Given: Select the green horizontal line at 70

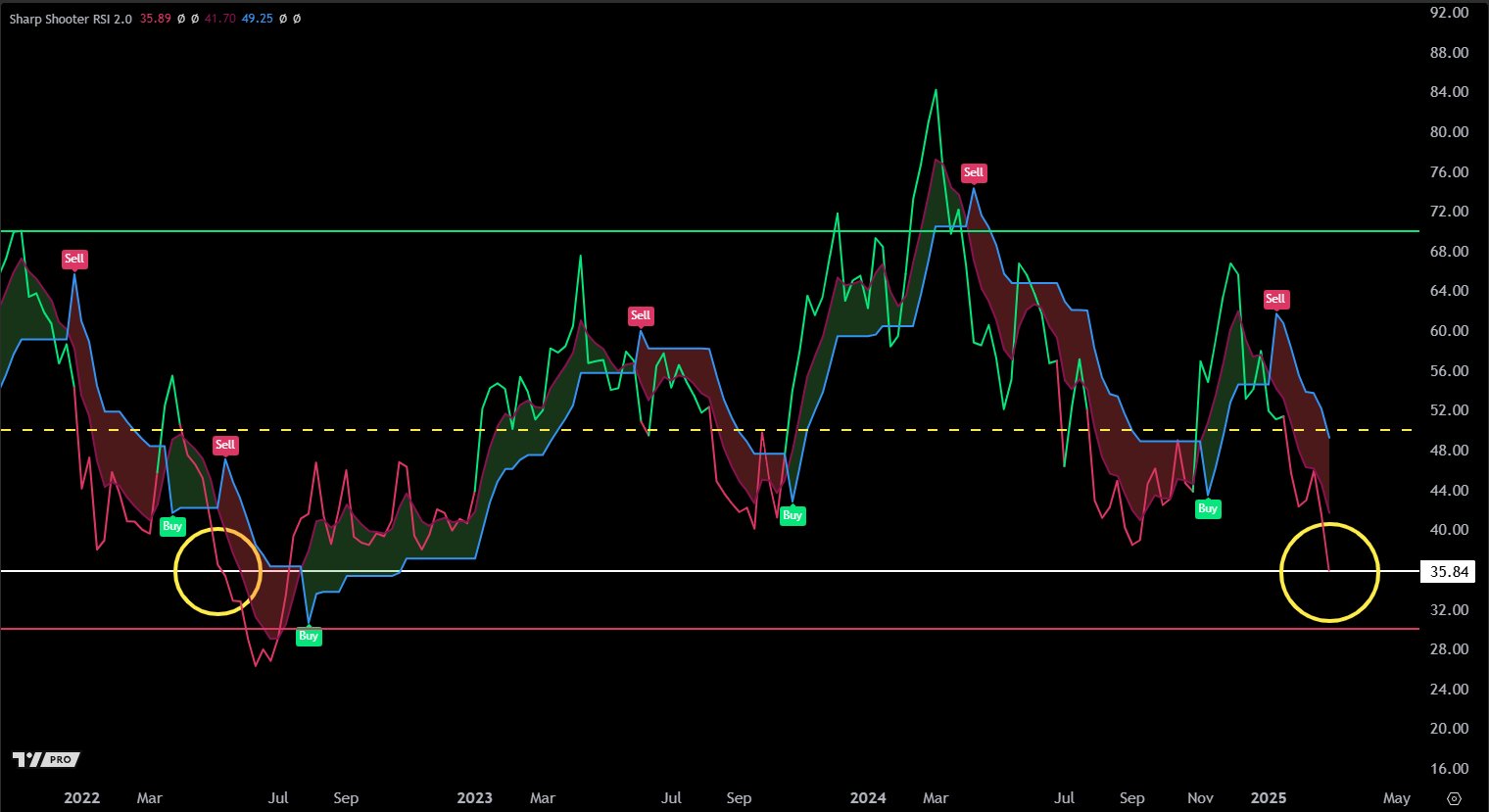Looking at the screenshot, I should (x=686, y=231).
